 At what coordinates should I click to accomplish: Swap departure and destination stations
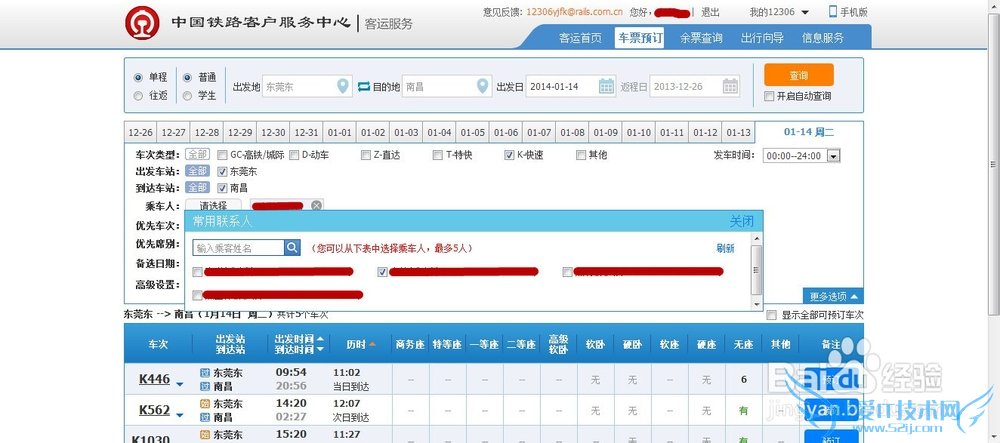(x=364, y=86)
